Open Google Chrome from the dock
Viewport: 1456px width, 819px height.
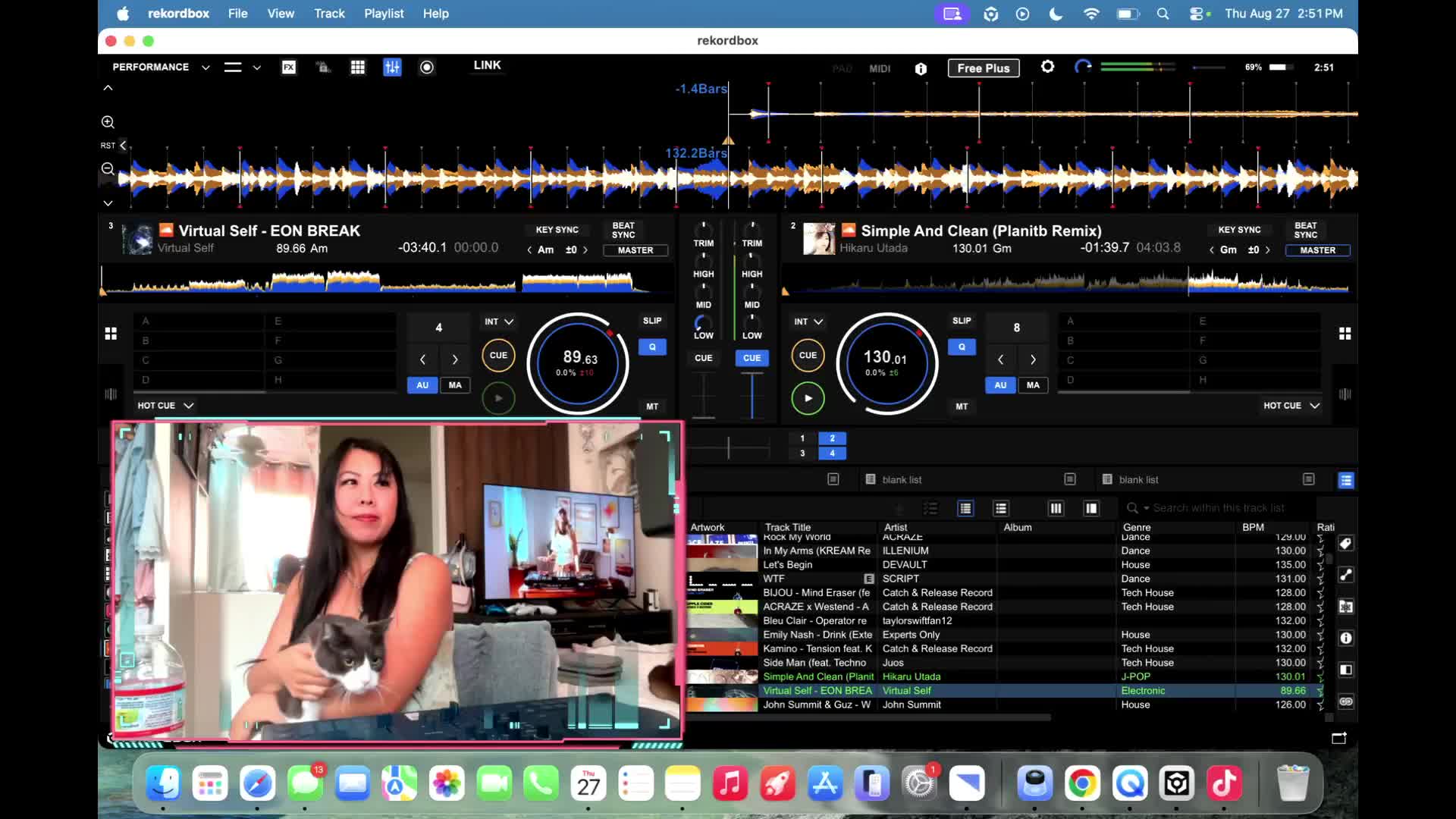coord(1082,783)
